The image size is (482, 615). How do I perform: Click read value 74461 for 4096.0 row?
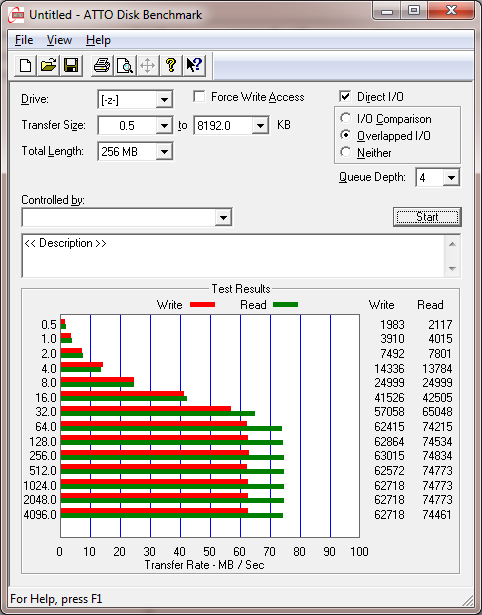coord(437,514)
